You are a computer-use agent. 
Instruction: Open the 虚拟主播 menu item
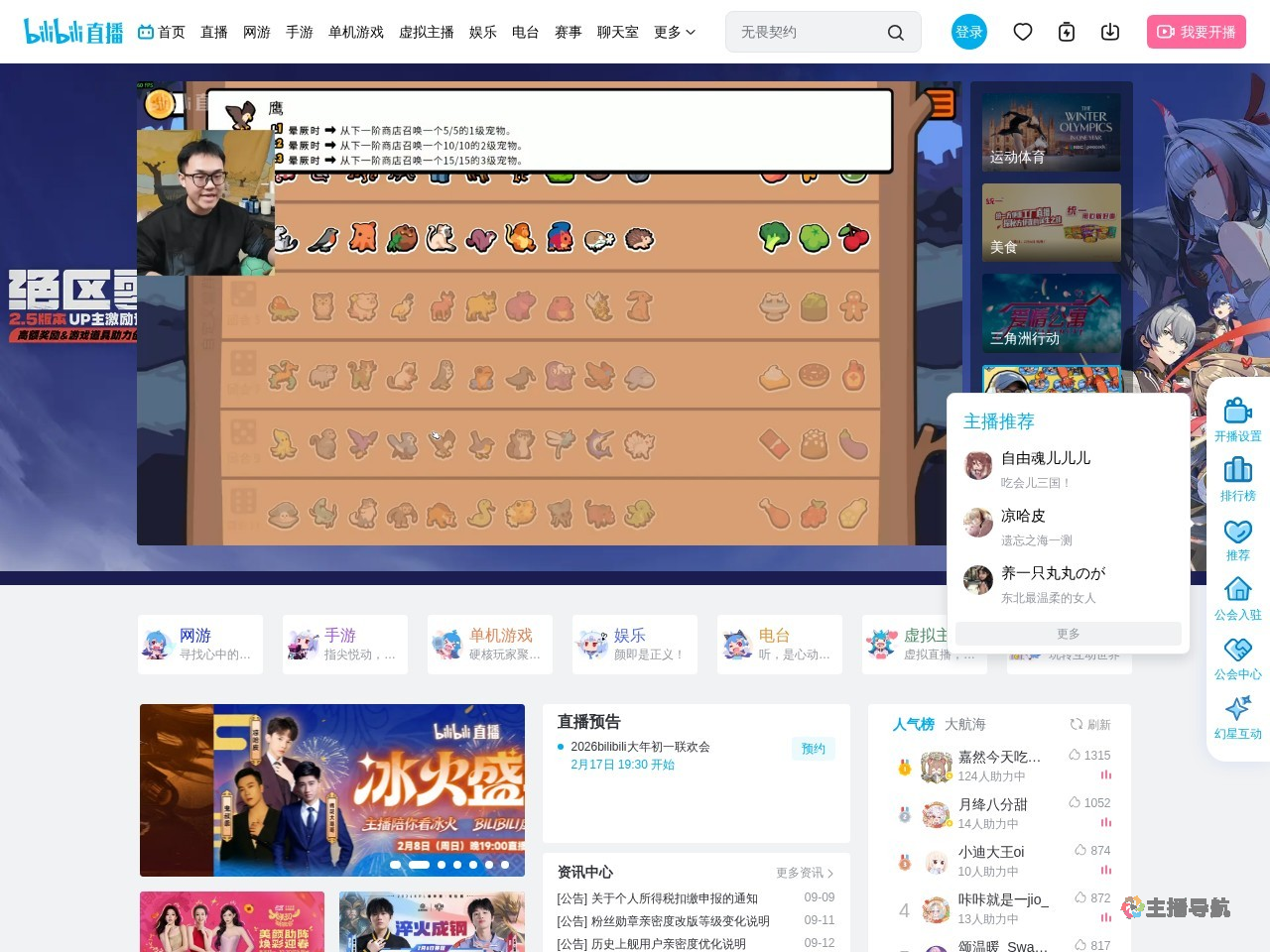(x=426, y=32)
